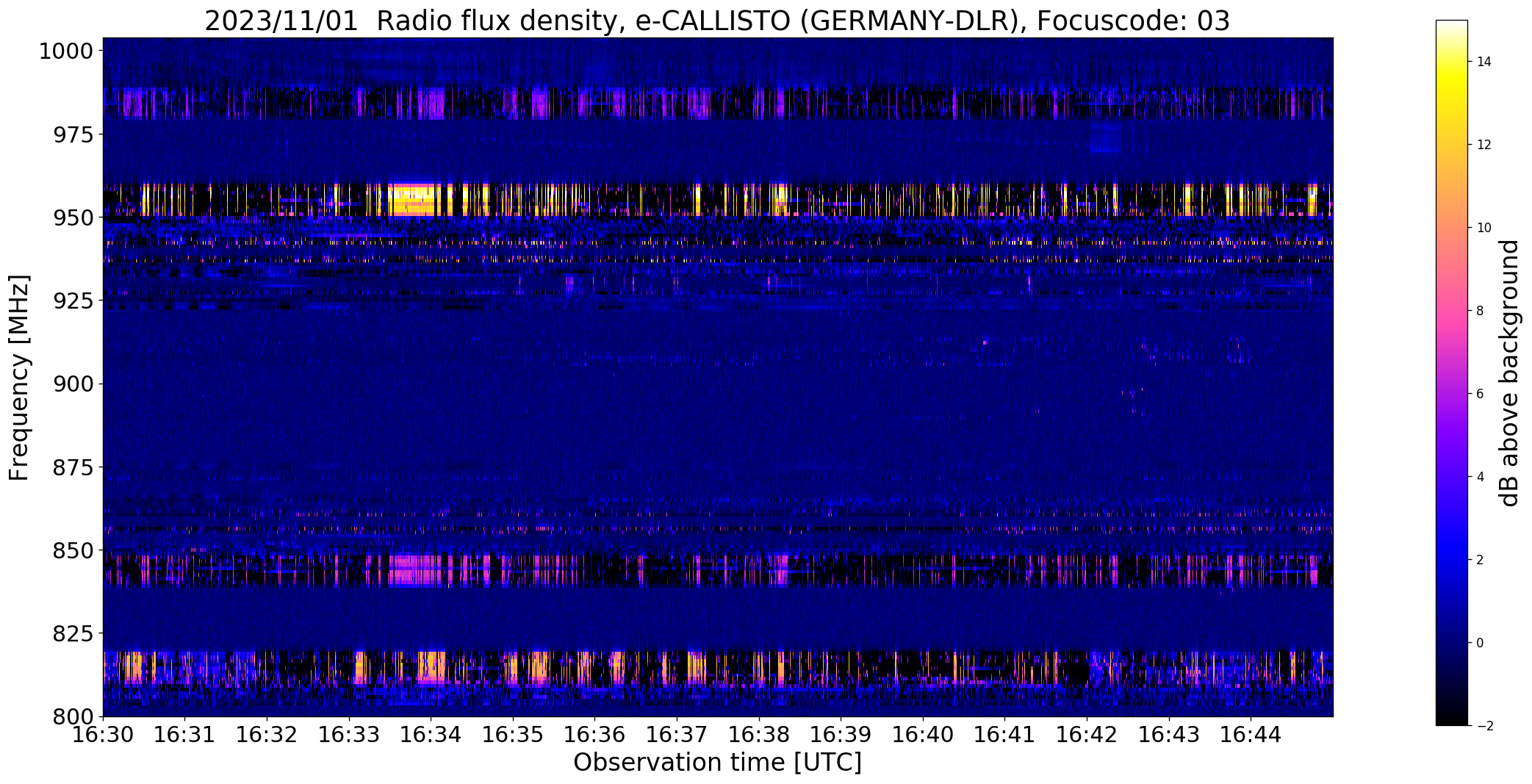Click the 'Observation time [UTC]' axis label
Viewport: 1532px width, 784px height.
click(x=717, y=763)
